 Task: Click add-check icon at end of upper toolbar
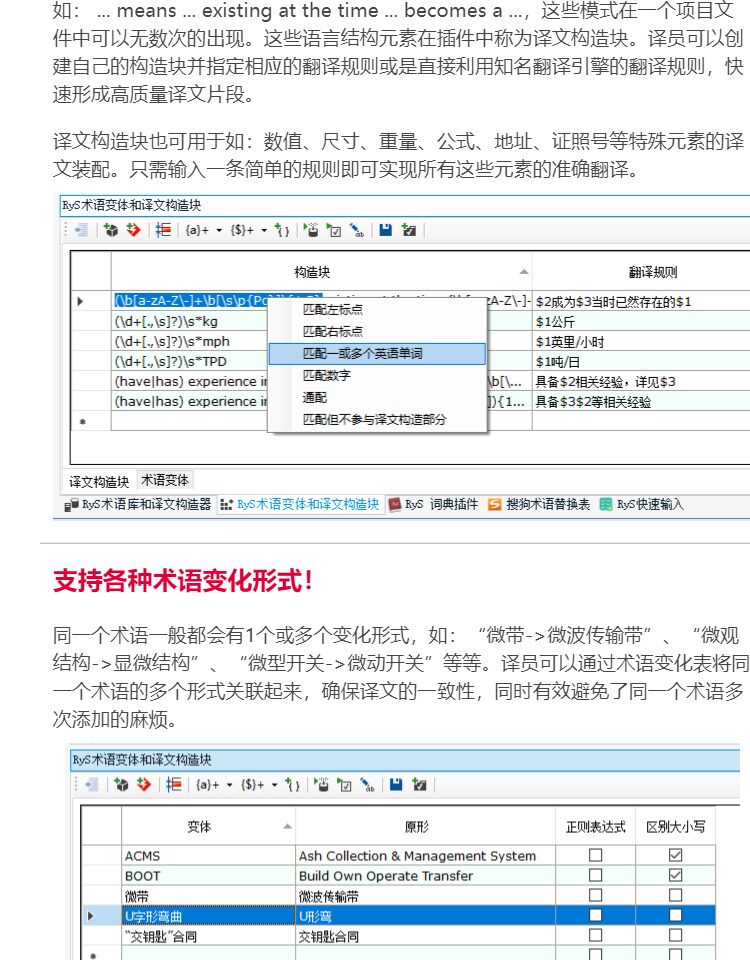(408, 230)
